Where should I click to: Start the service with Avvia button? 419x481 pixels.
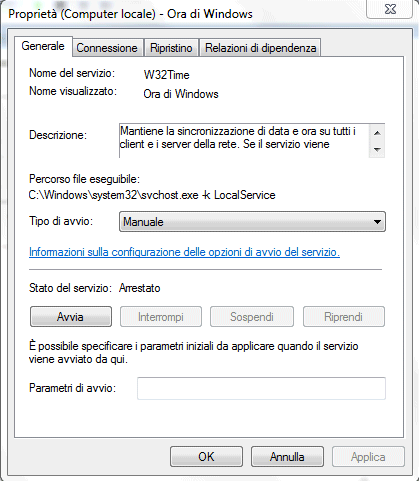click(x=71, y=317)
